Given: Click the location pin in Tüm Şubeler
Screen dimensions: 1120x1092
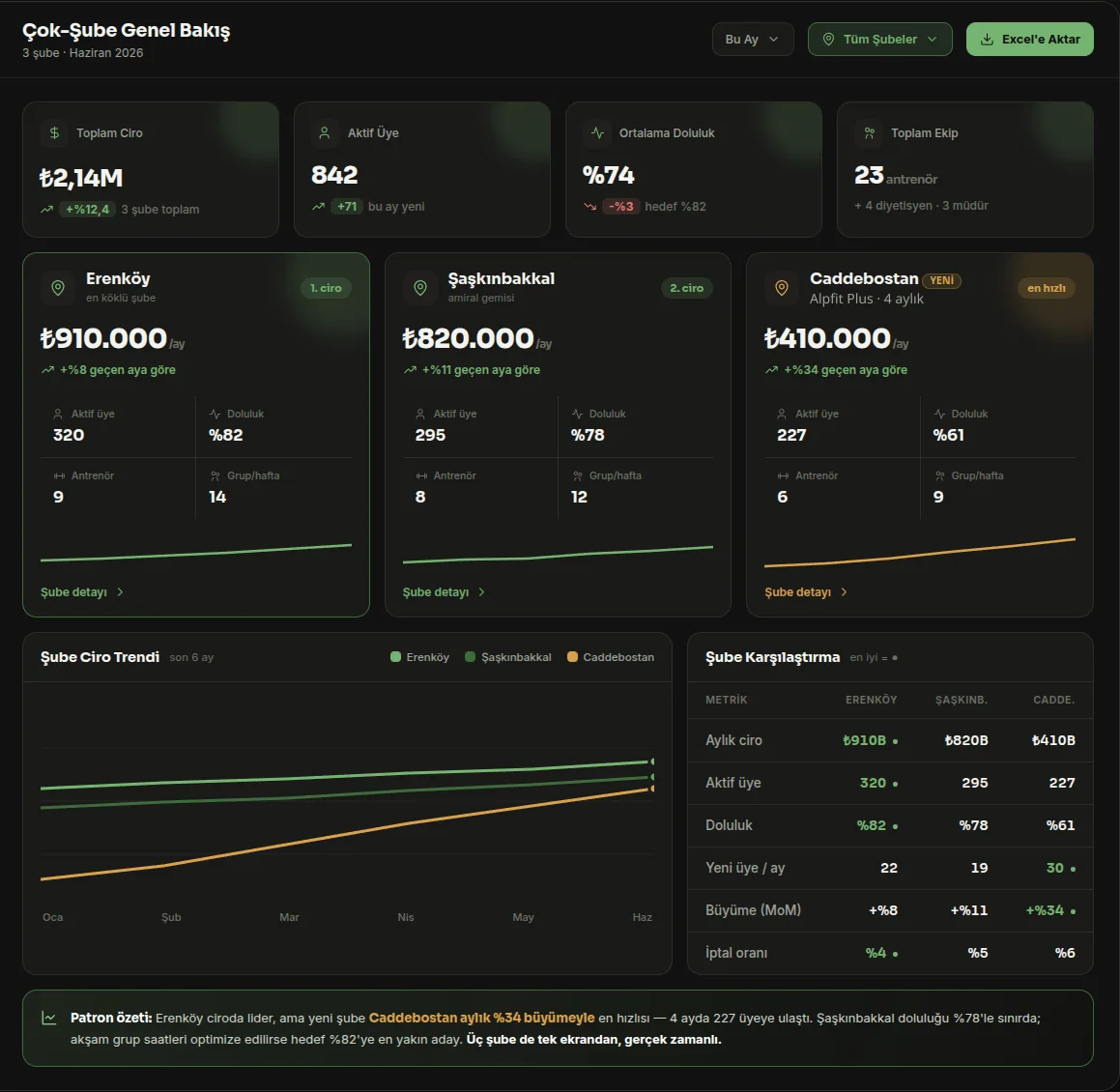Looking at the screenshot, I should click(828, 40).
